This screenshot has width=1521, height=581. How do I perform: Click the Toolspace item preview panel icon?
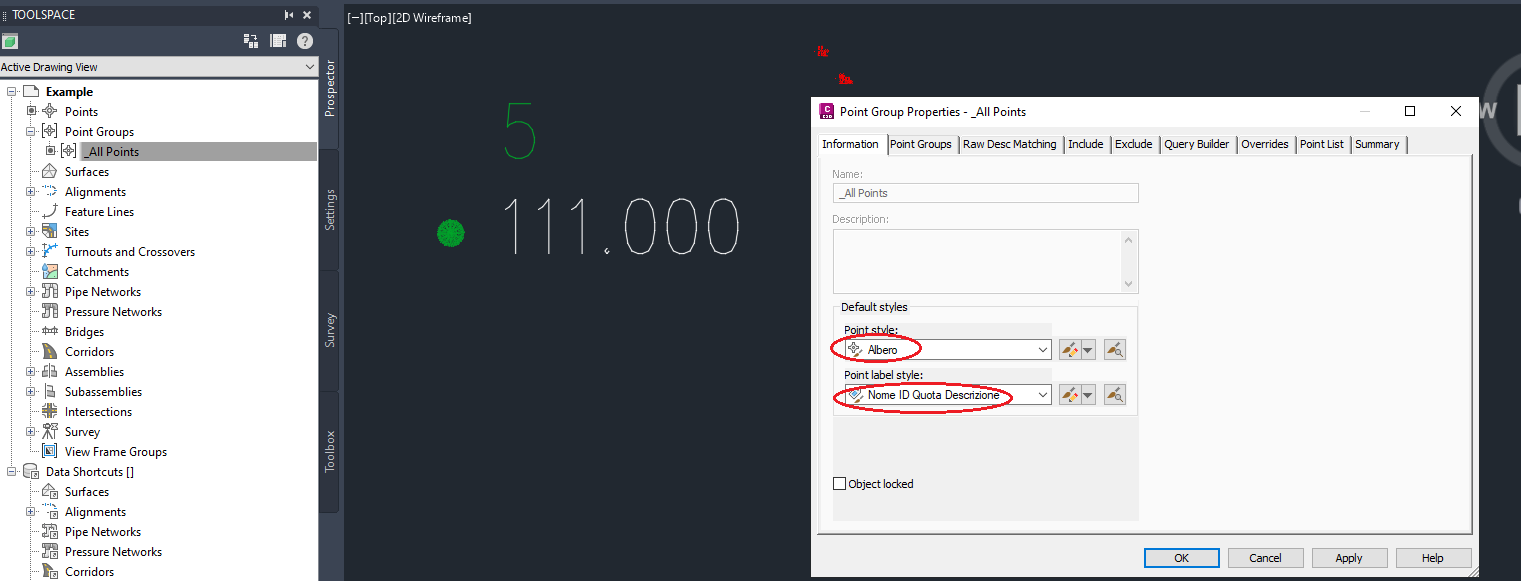point(278,41)
